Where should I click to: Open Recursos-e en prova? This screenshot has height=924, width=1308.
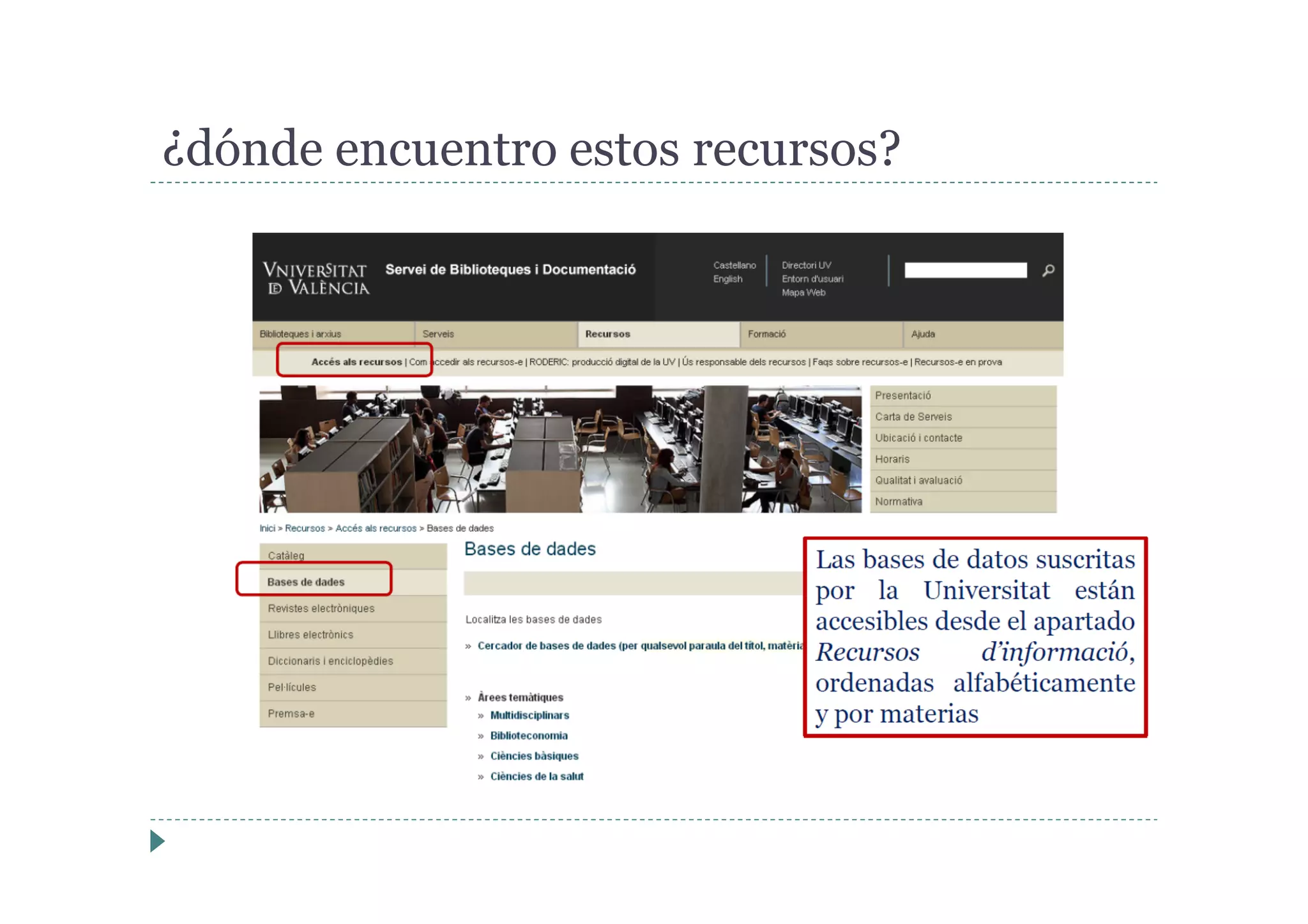[957, 362]
